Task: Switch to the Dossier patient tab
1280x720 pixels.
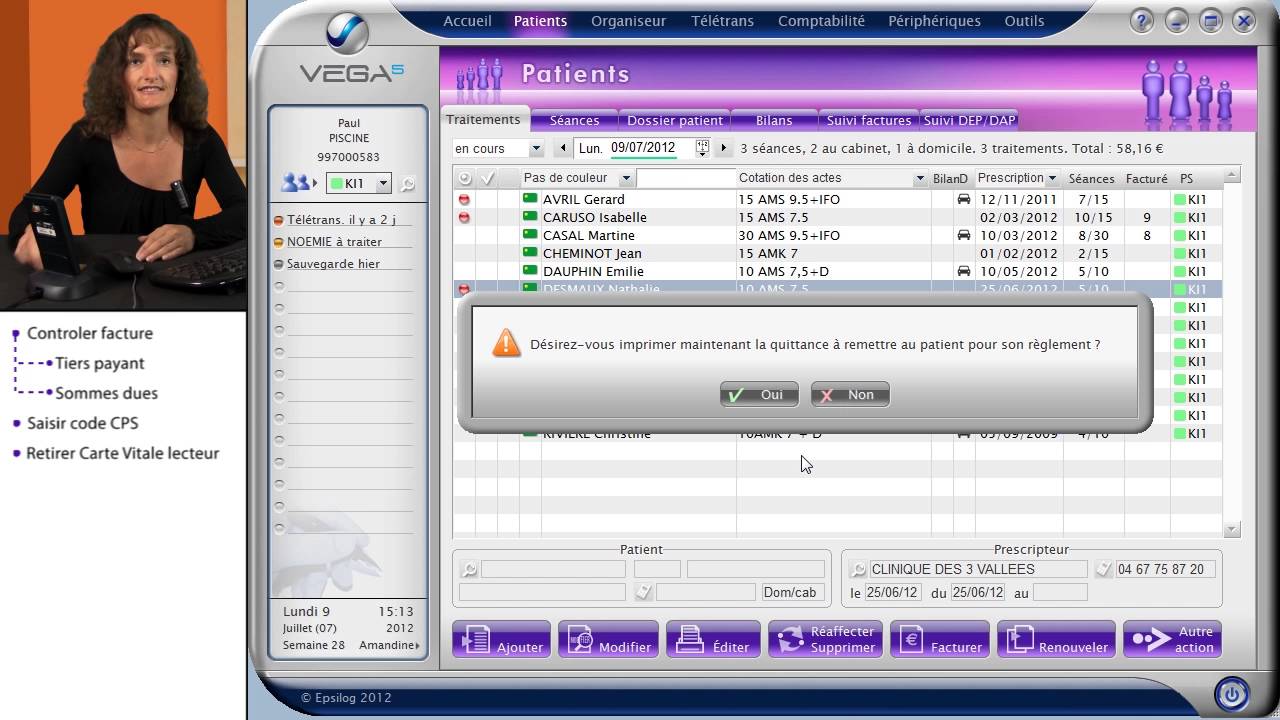Action: pyautogui.click(x=675, y=120)
